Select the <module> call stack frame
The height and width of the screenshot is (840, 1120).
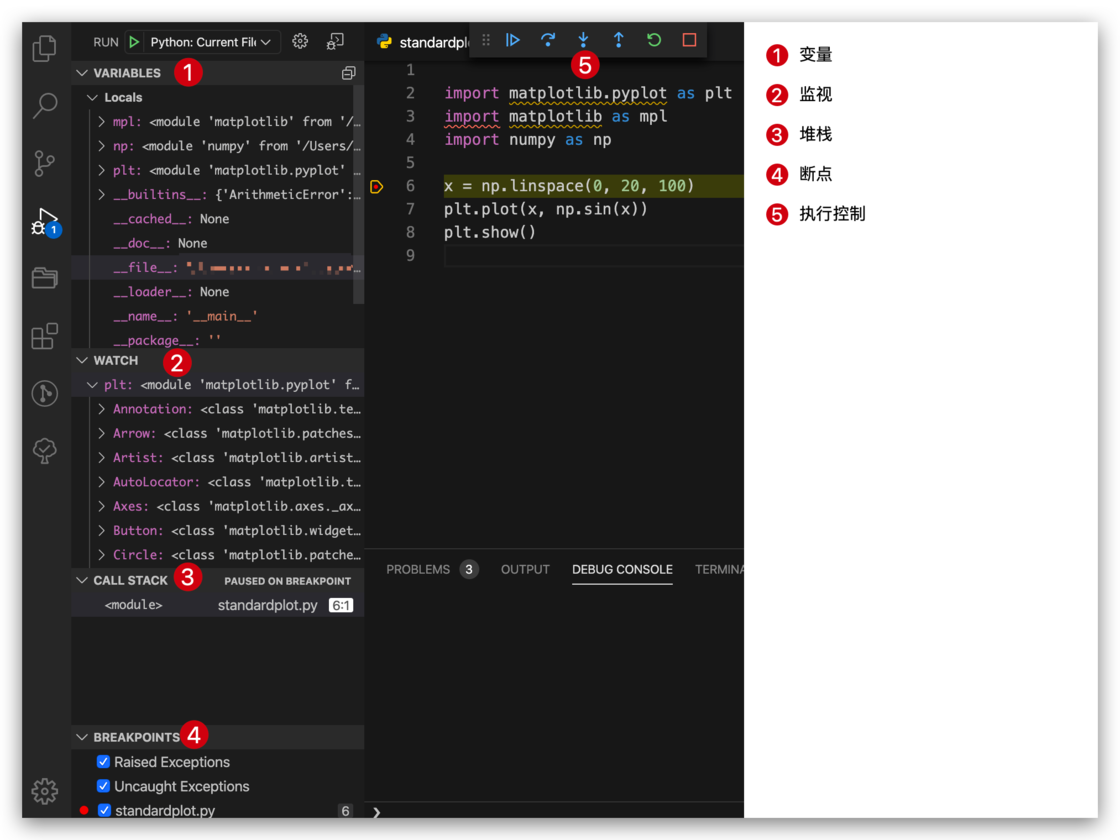(x=134, y=605)
